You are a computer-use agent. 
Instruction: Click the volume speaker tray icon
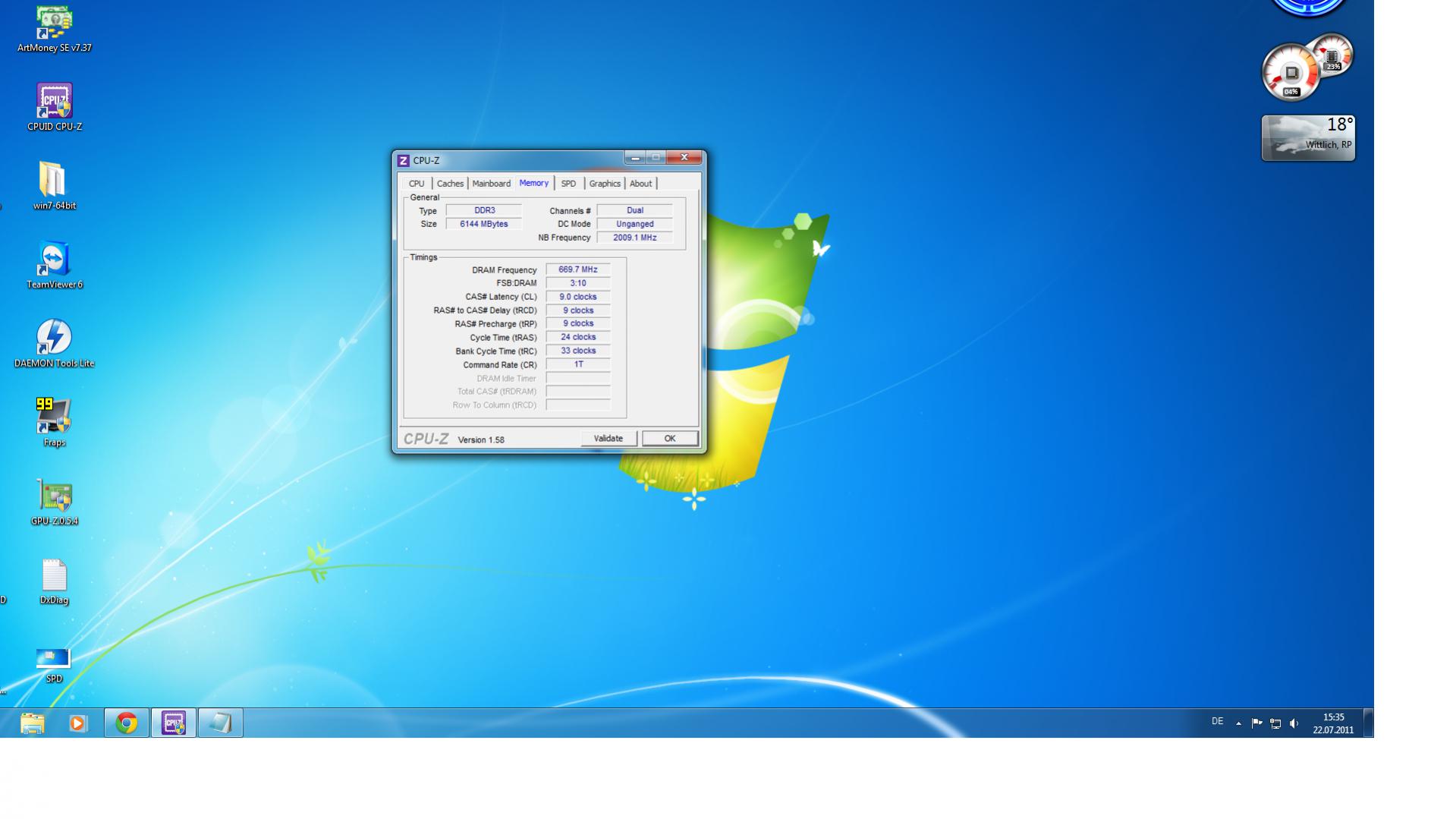pos(1294,723)
